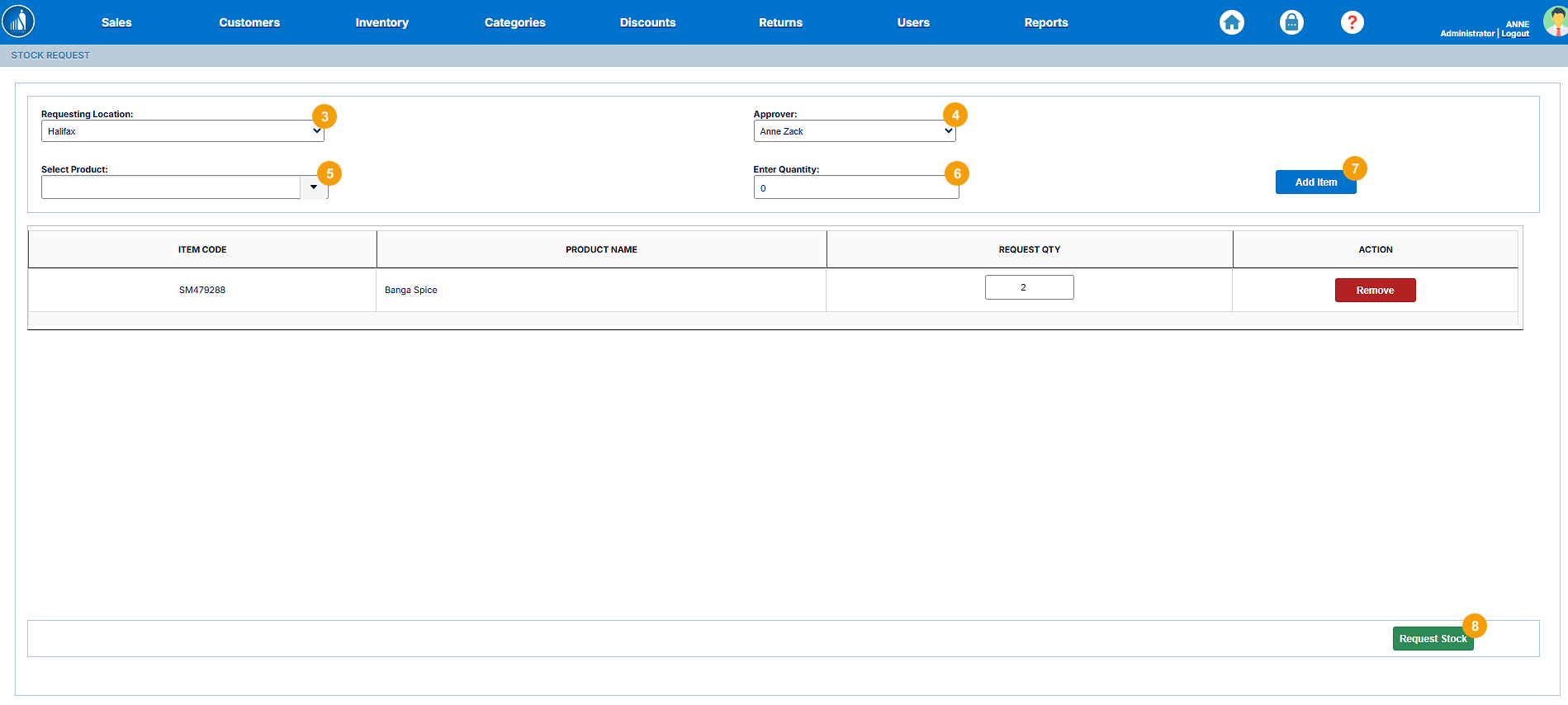The height and width of the screenshot is (705, 1568).
Task: Open the Inventory menu
Action: pos(381,22)
